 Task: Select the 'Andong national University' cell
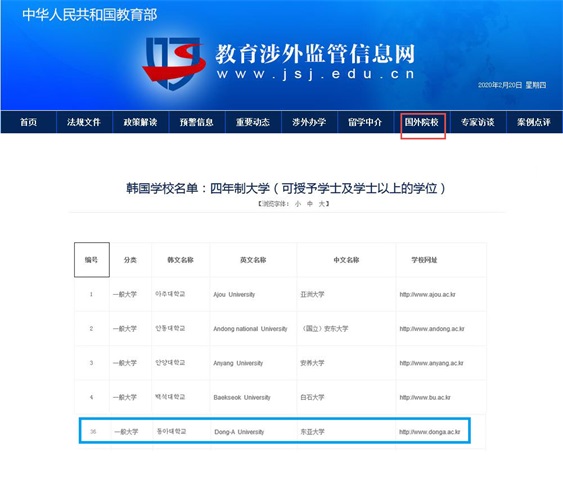tap(253, 329)
